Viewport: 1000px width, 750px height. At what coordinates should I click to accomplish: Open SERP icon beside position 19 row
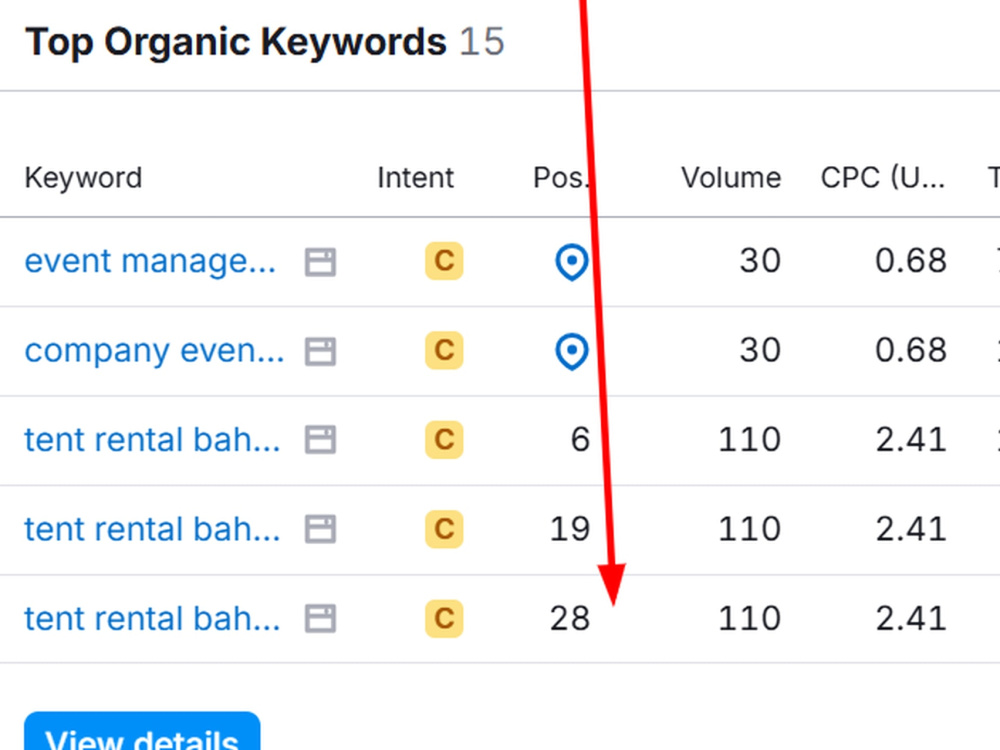click(x=320, y=529)
